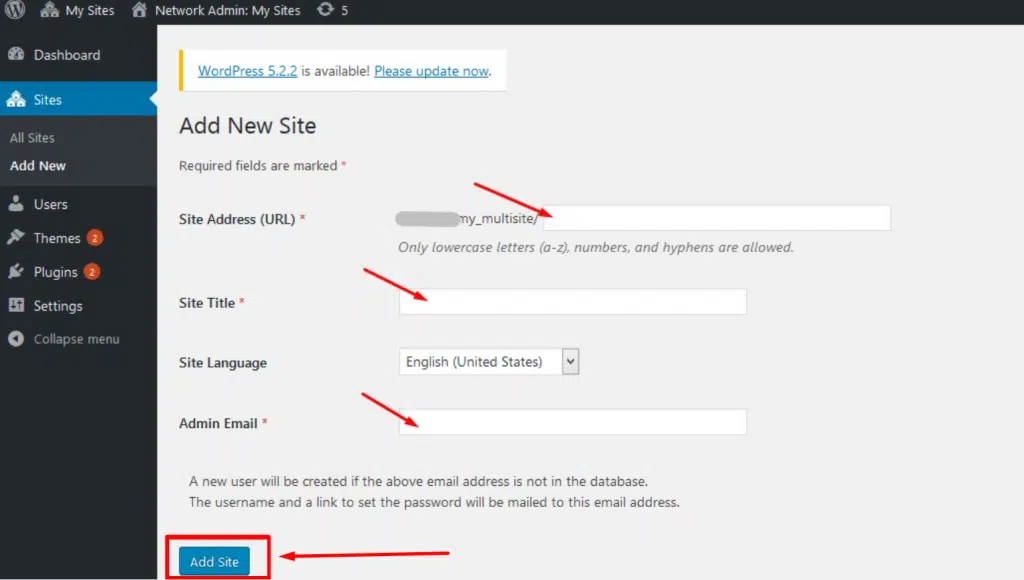Click my_multisite/ URL prefix text
This screenshot has height=580, width=1024.
tap(499, 219)
